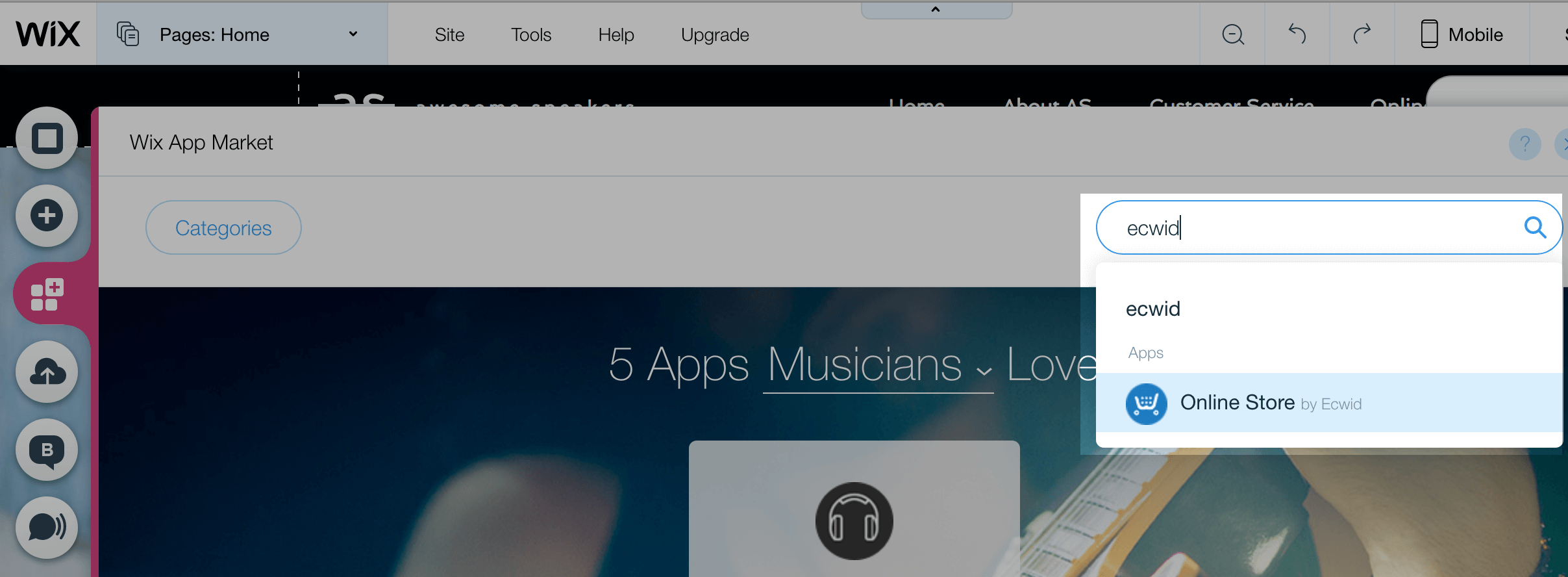Click the Wix logo
The image size is (1568, 577).
pos(48,34)
